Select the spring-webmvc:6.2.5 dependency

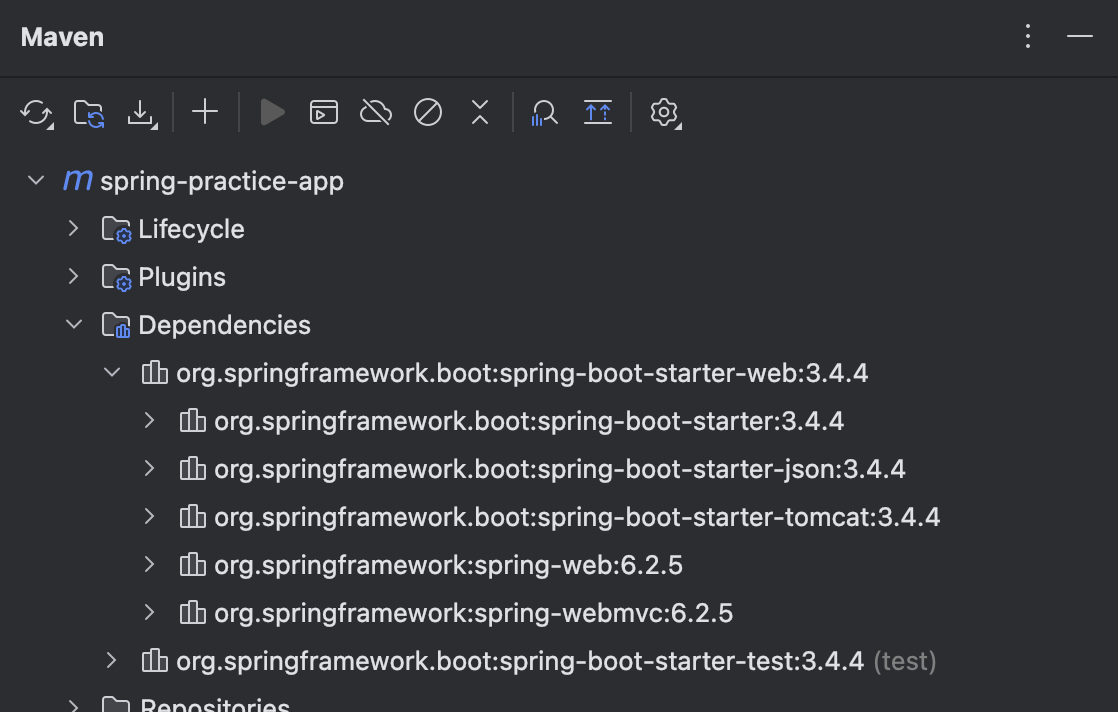[473, 613]
